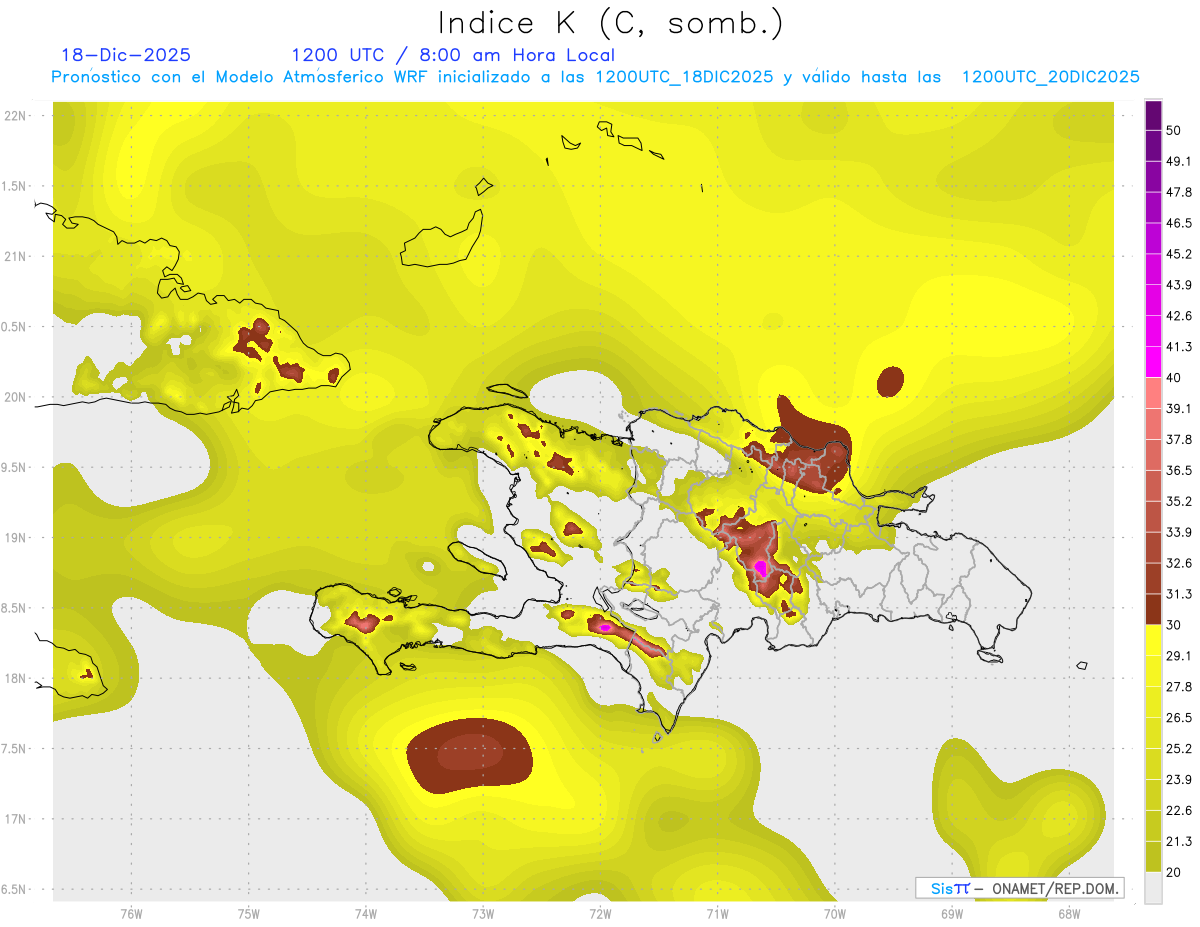Click the small brown oval north of 20N near 69.5W
Viewport: 1200px width, 927px height.
click(x=890, y=381)
